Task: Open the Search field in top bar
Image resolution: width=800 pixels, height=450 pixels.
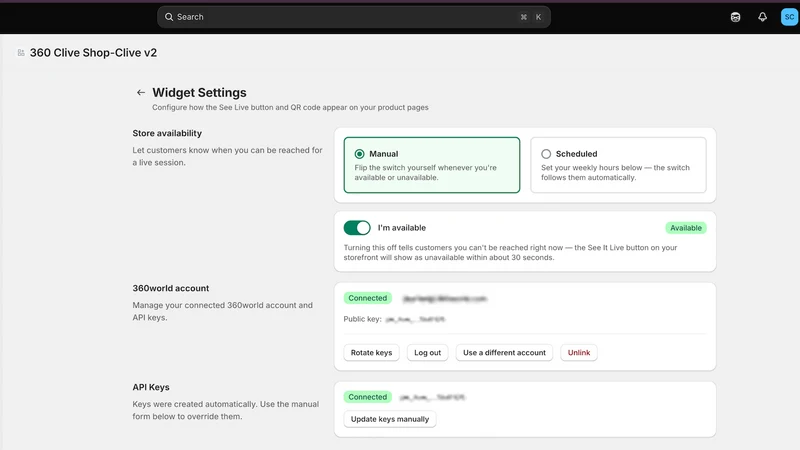Action: [x=354, y=17]
